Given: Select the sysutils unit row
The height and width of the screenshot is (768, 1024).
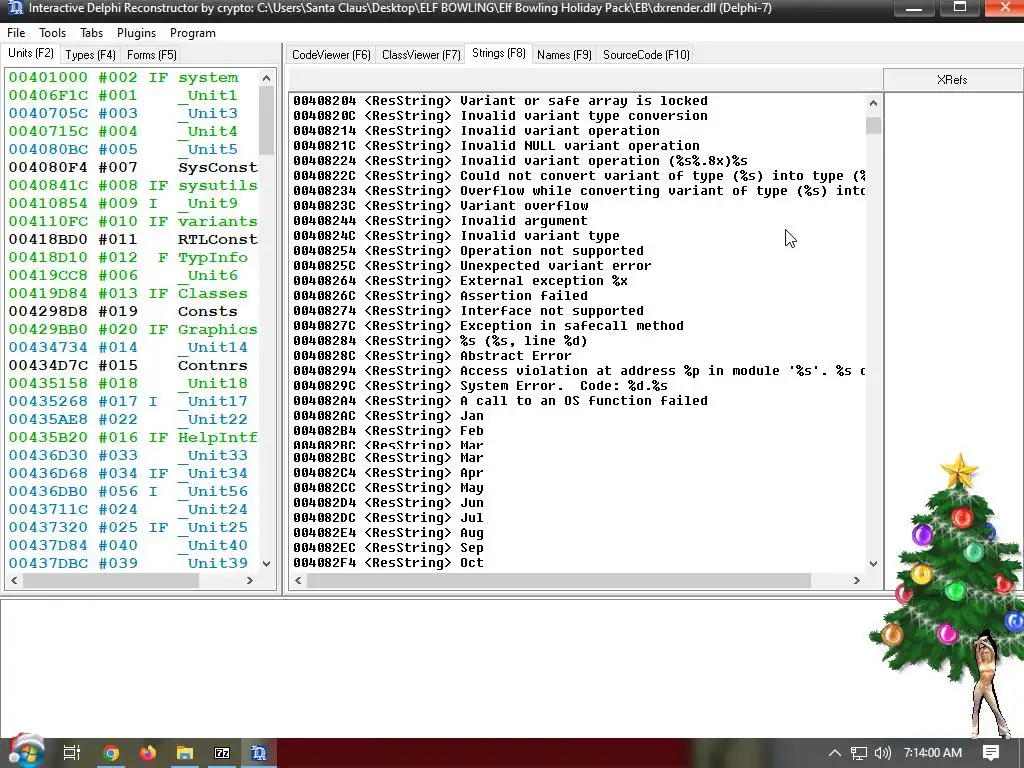Looking at the screenshot, I should click(133, 185).
